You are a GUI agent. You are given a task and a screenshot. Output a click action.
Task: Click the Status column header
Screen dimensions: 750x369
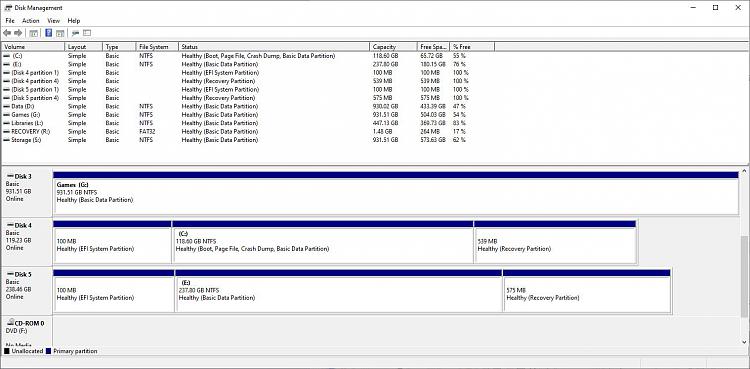tap(274, 47)
